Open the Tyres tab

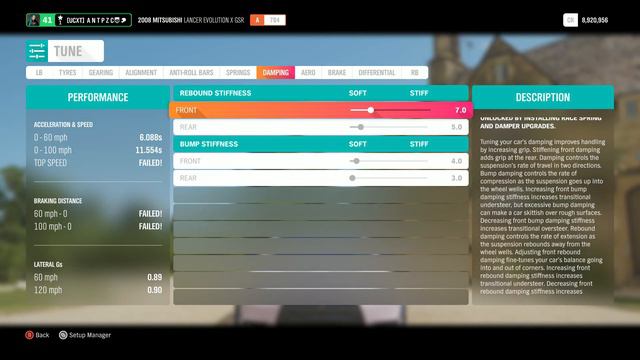click(x=67, y=73)
